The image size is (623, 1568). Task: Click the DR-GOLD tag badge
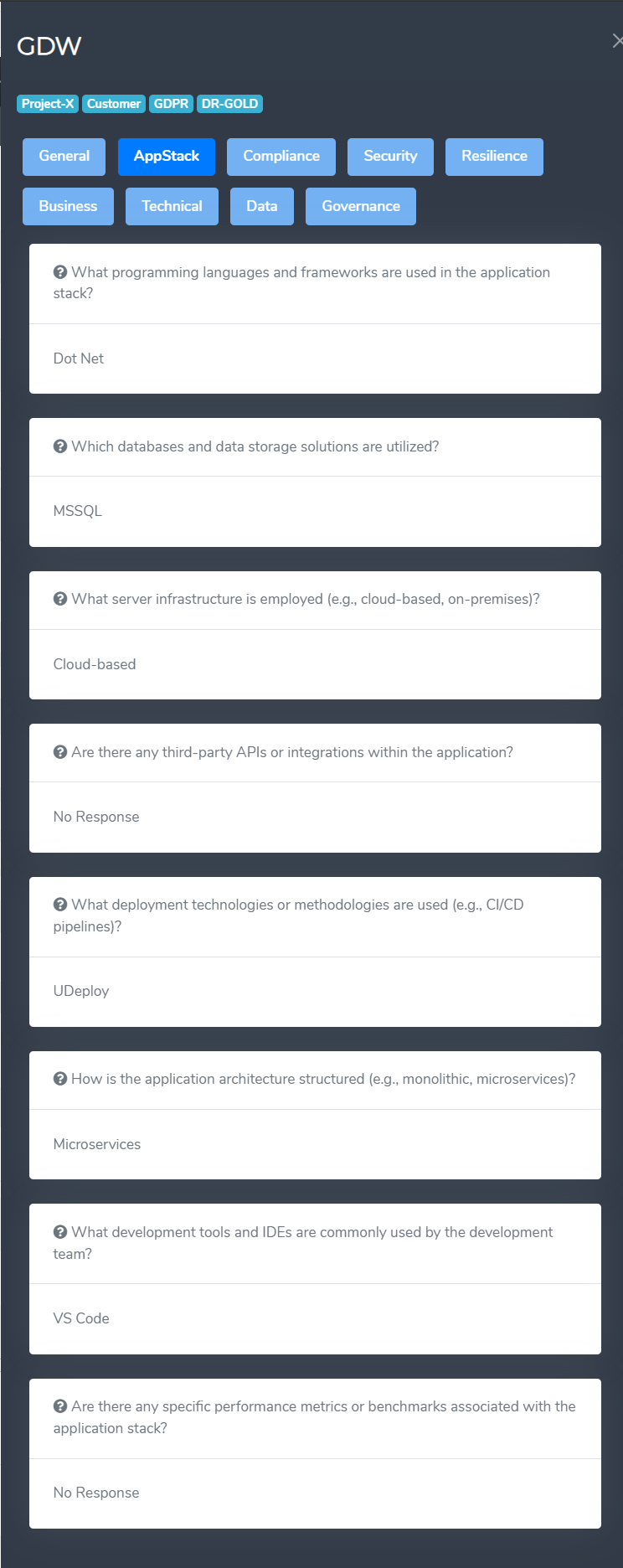pyautogui.click(x=229, y=104)
